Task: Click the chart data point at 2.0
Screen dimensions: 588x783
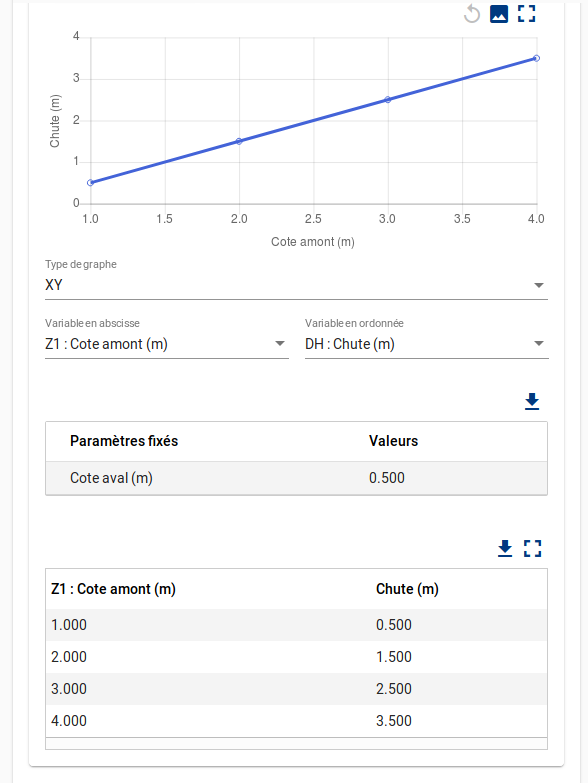Action: tap(239, 141)
